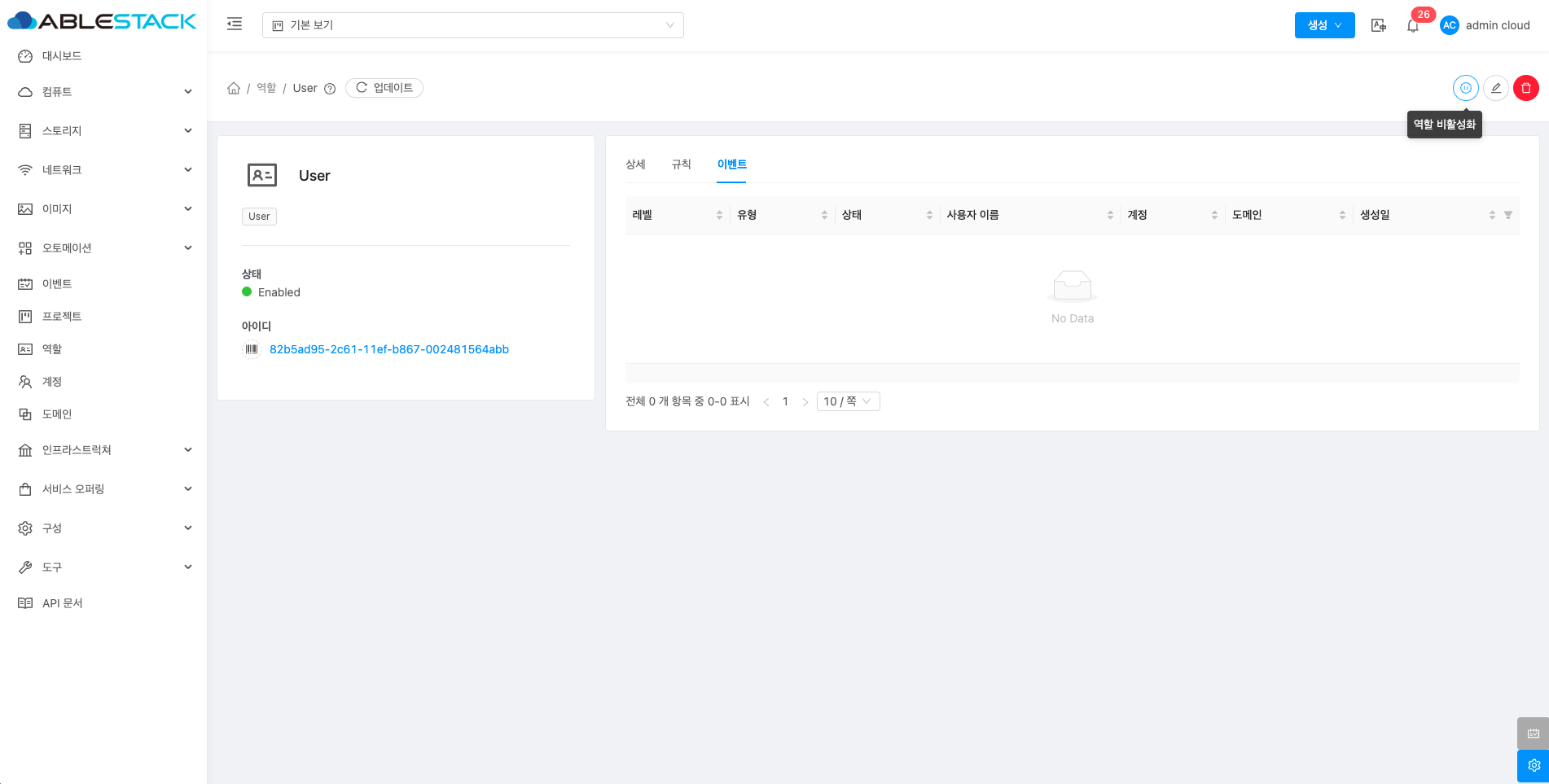Screen dimensions: 1549x784
Task: Toggle sort on the 사용자 이름 column
Action: [x=1109, y=215]
